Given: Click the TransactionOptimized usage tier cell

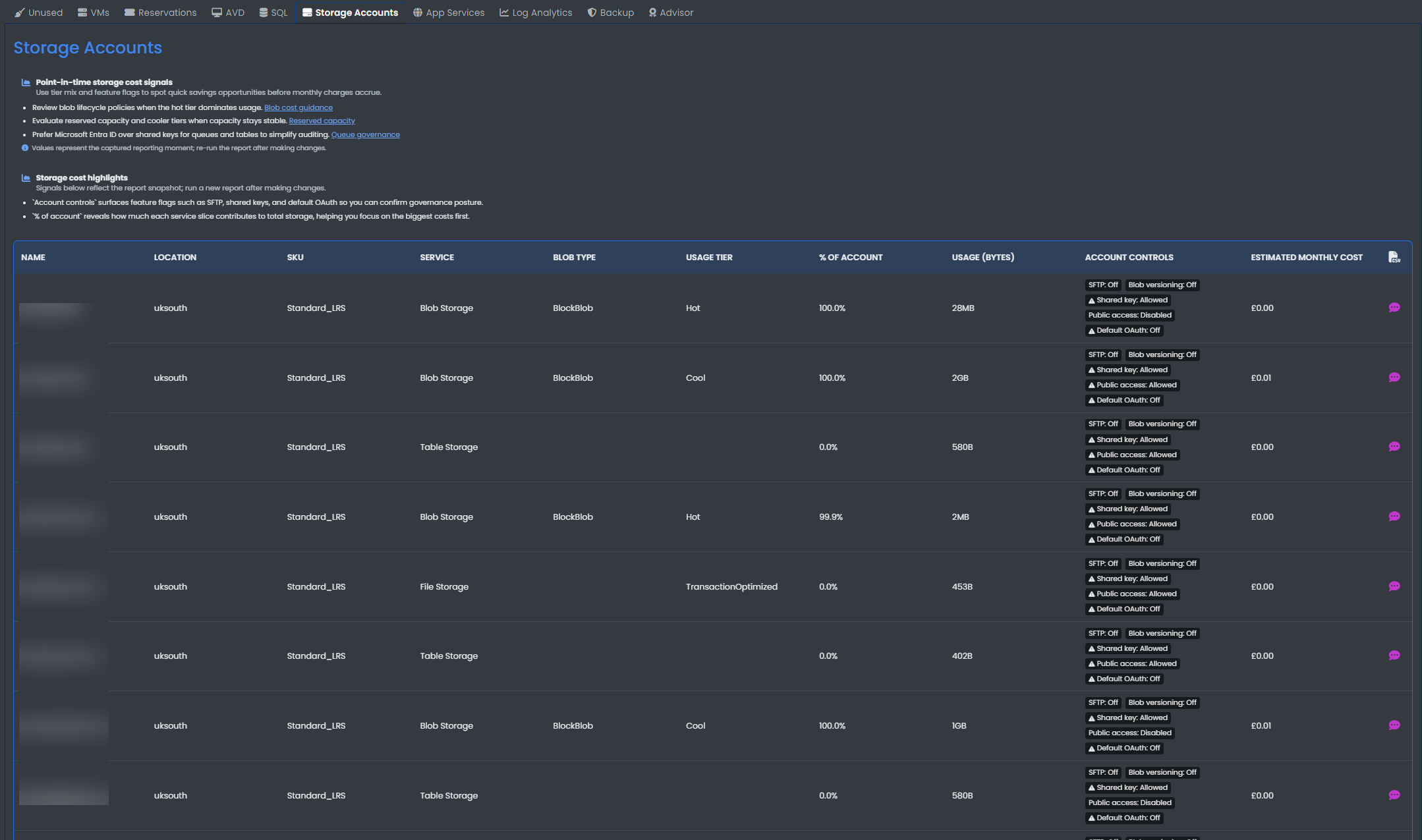Looking at the screenshot, I should coord(731,586).
